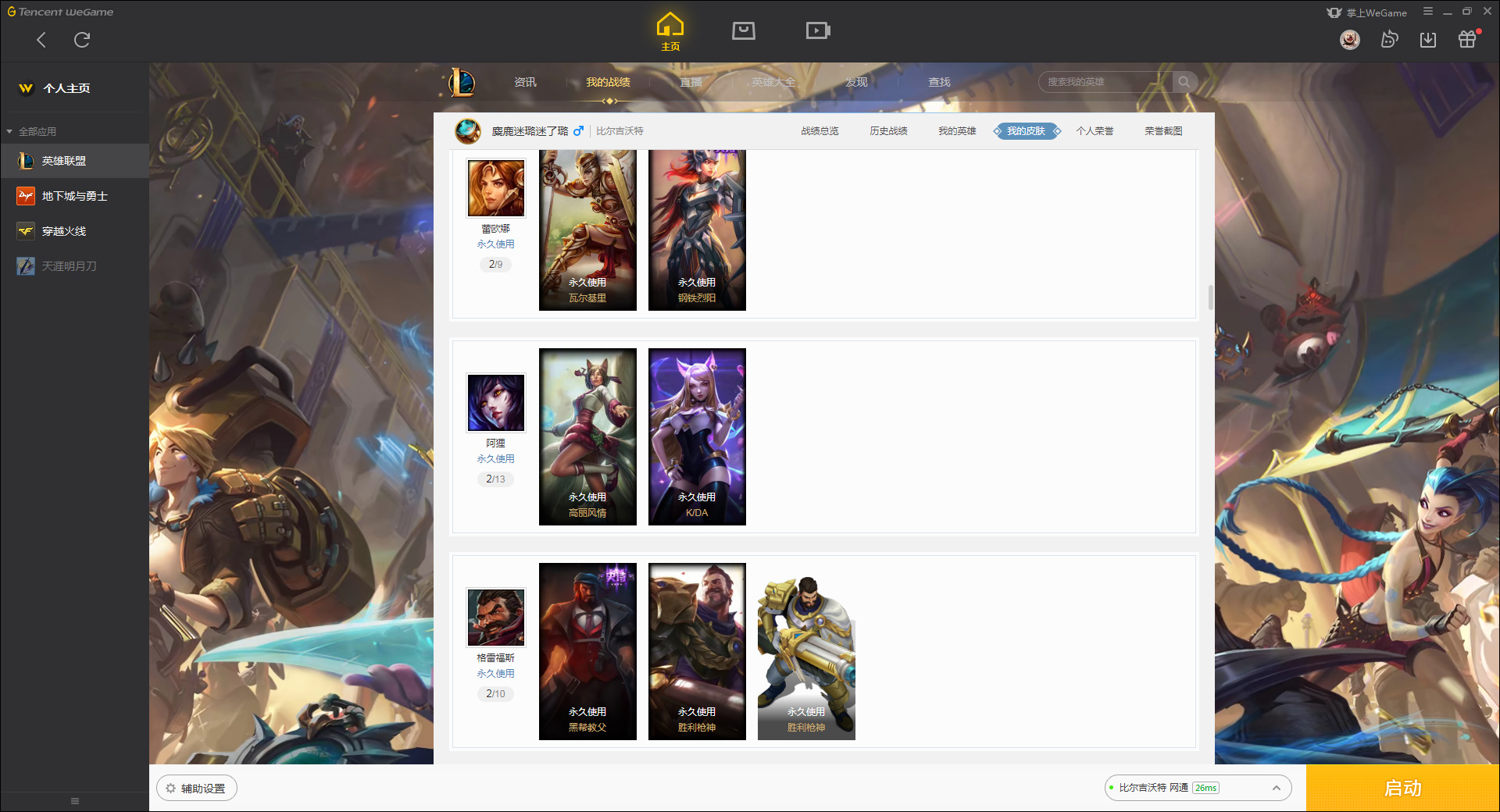Screen dimensions: 1500x812
Task: Open the 钢铁烈阳 skin card
Action: pos(697,230)
